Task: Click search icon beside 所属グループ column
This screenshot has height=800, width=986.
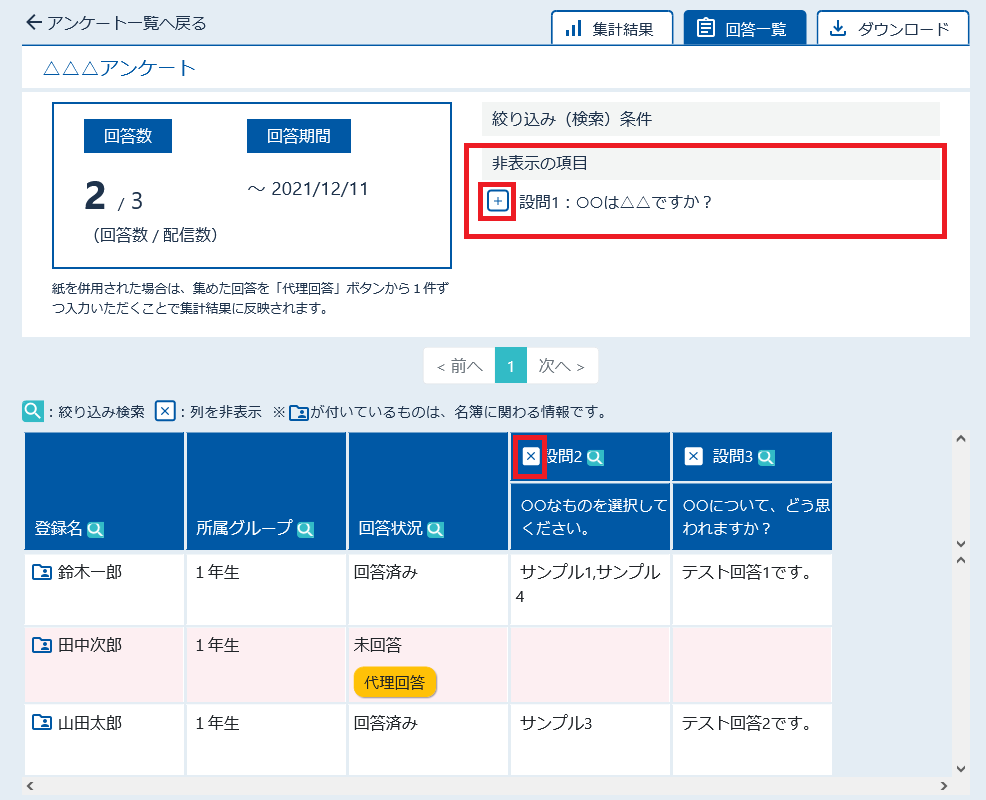Action: coord(305,530)
